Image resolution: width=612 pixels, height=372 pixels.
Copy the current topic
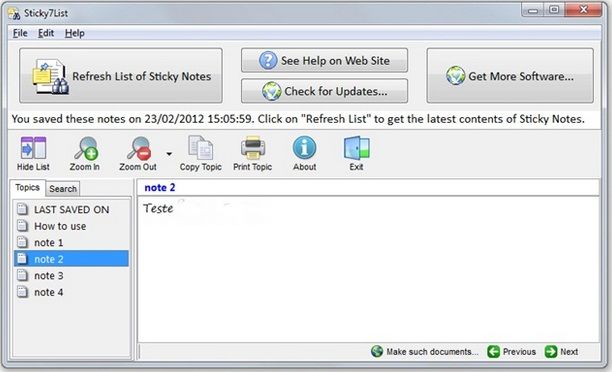[201, 153]
